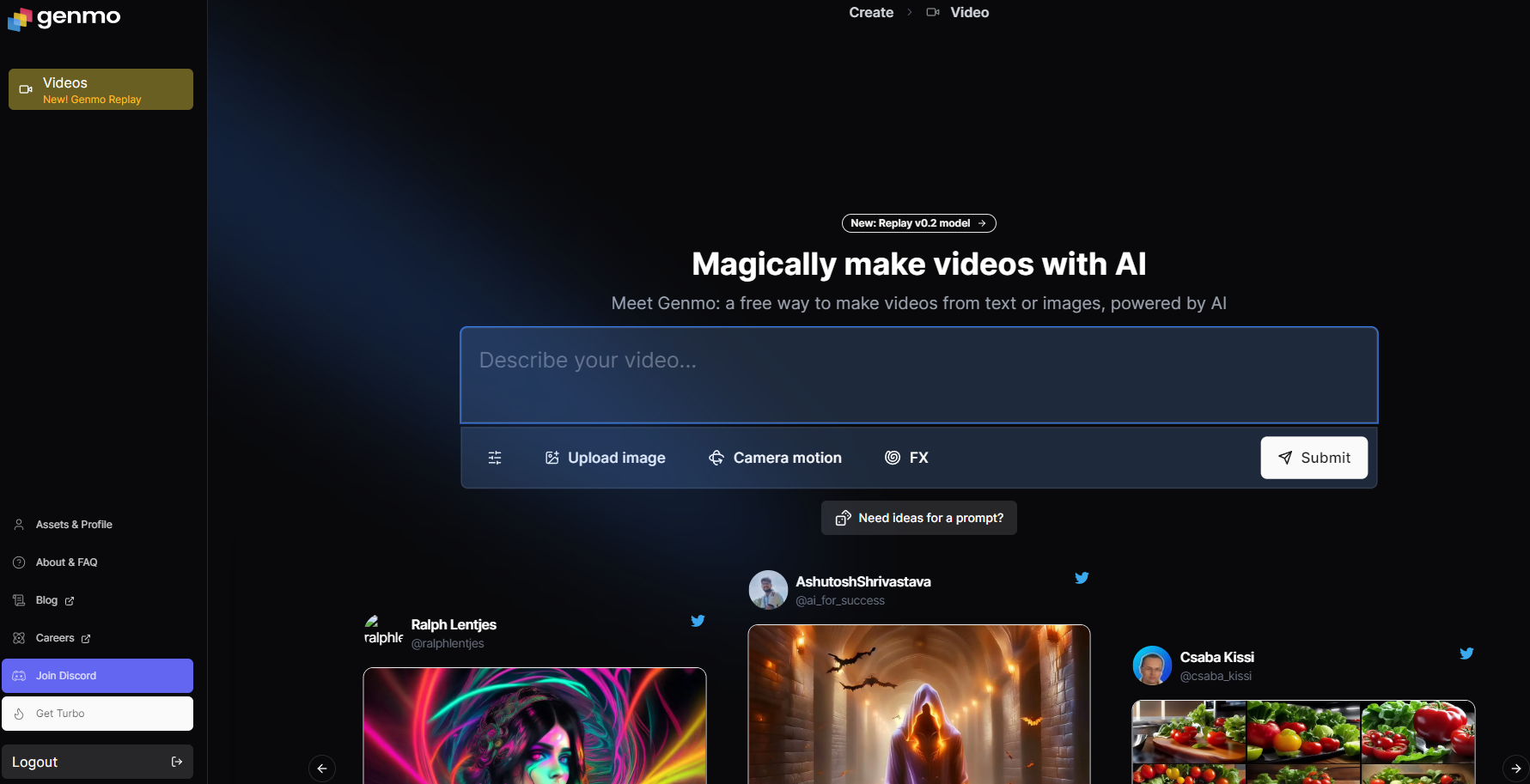1530x784 pixels.
Task: Click Twitter icon on Csaba Kissi card
Action: point(1467,653)
